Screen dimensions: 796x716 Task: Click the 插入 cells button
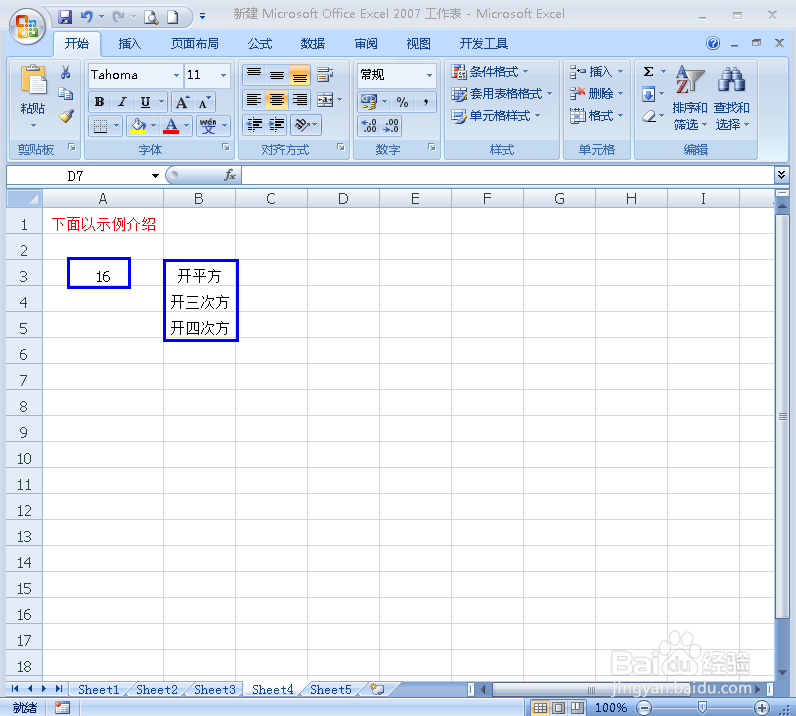pyautogui.click(x=596, y=72)
